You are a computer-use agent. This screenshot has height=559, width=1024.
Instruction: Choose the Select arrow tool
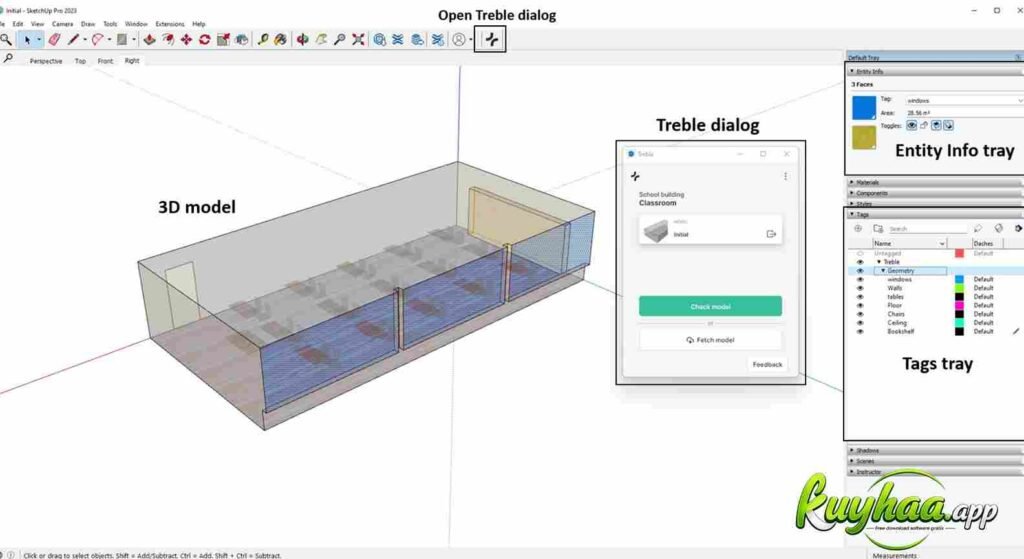click(x=27, y=40)
